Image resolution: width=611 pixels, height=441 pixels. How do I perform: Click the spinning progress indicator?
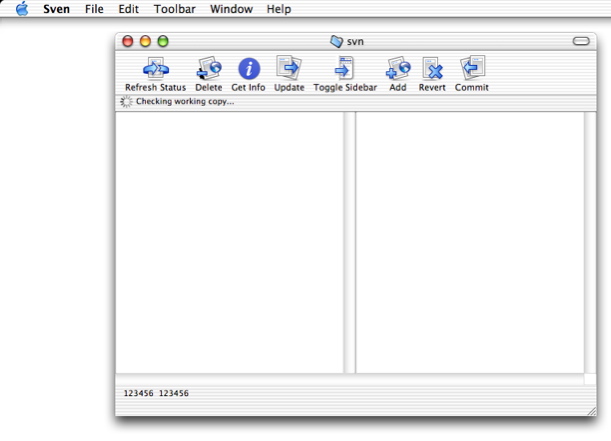click(x=126, y=102)
